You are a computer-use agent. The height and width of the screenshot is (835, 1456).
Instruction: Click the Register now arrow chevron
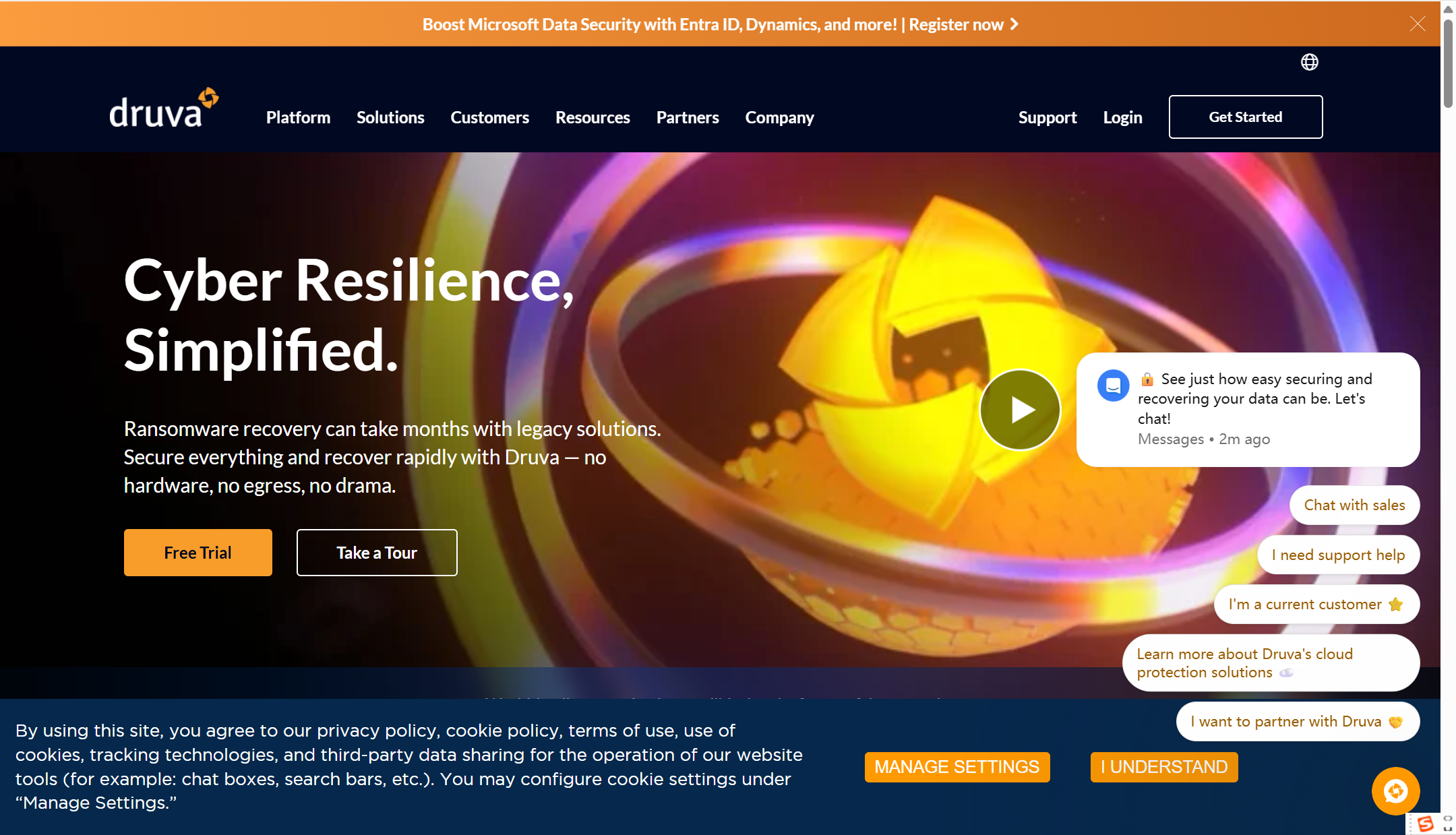(1014, 24)
